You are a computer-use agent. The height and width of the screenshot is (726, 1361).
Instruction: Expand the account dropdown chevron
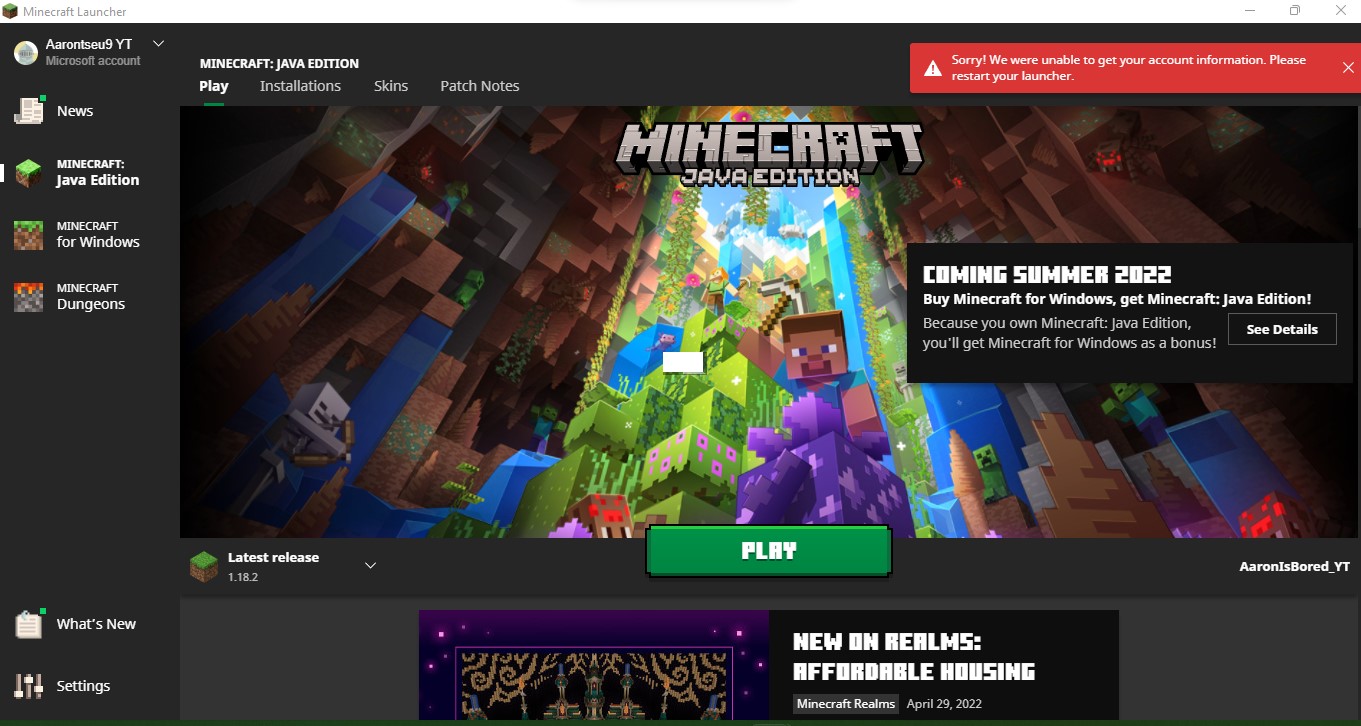[x=158, y=44]
